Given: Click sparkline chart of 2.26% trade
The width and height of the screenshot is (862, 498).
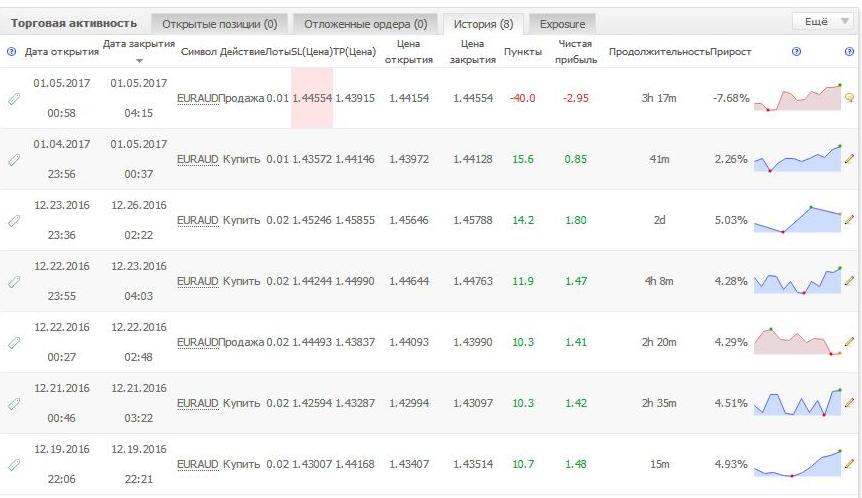Looking at the screenshot, I should point(798,159).
